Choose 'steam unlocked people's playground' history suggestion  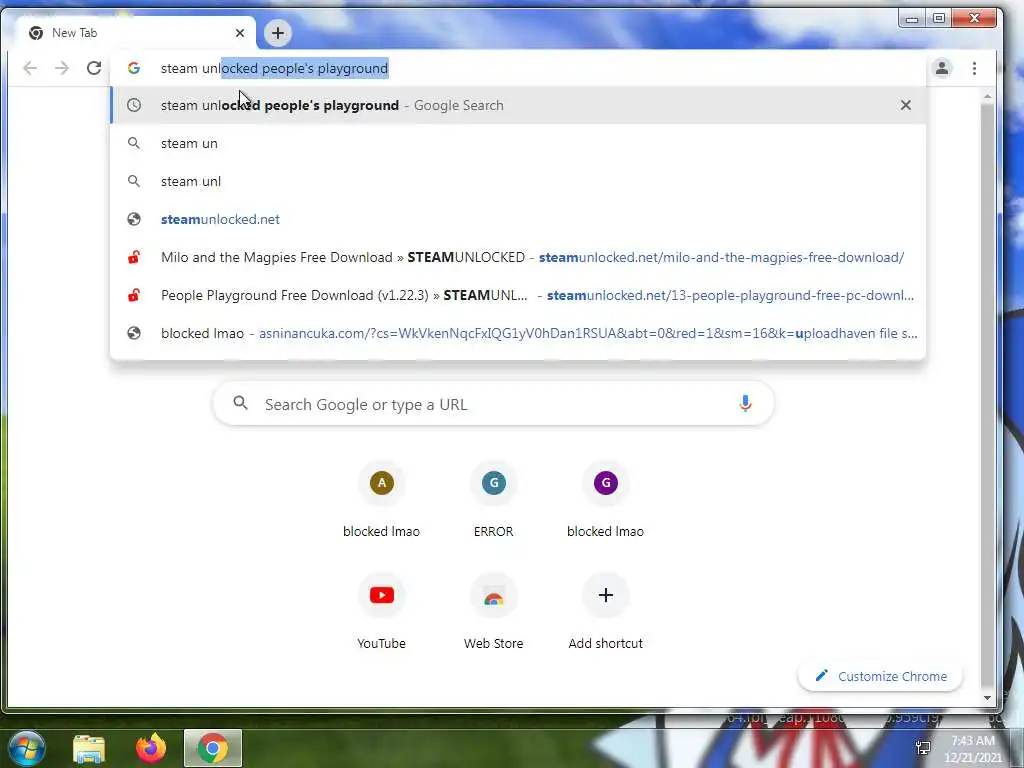point(518,105)
